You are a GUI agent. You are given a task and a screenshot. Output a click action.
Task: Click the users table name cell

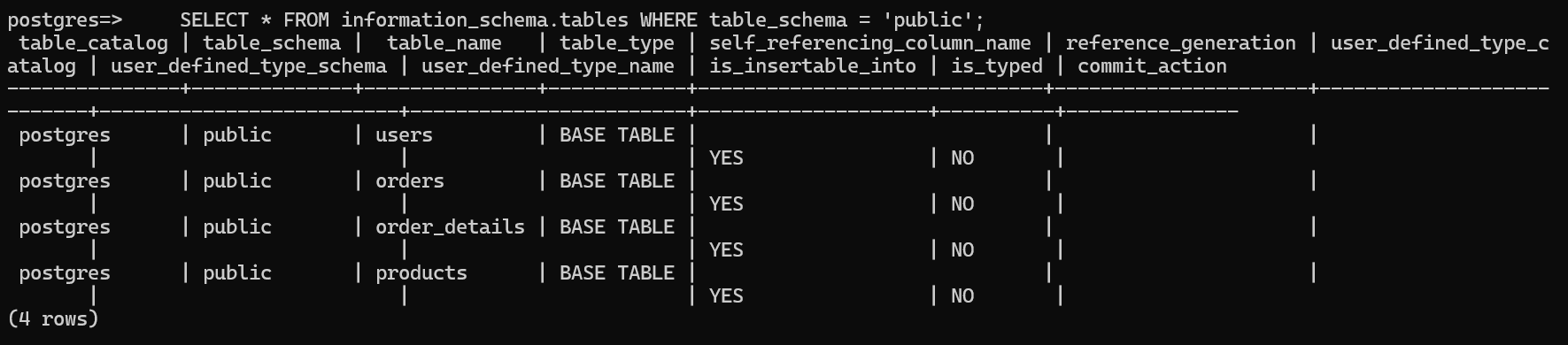[404, 134]
